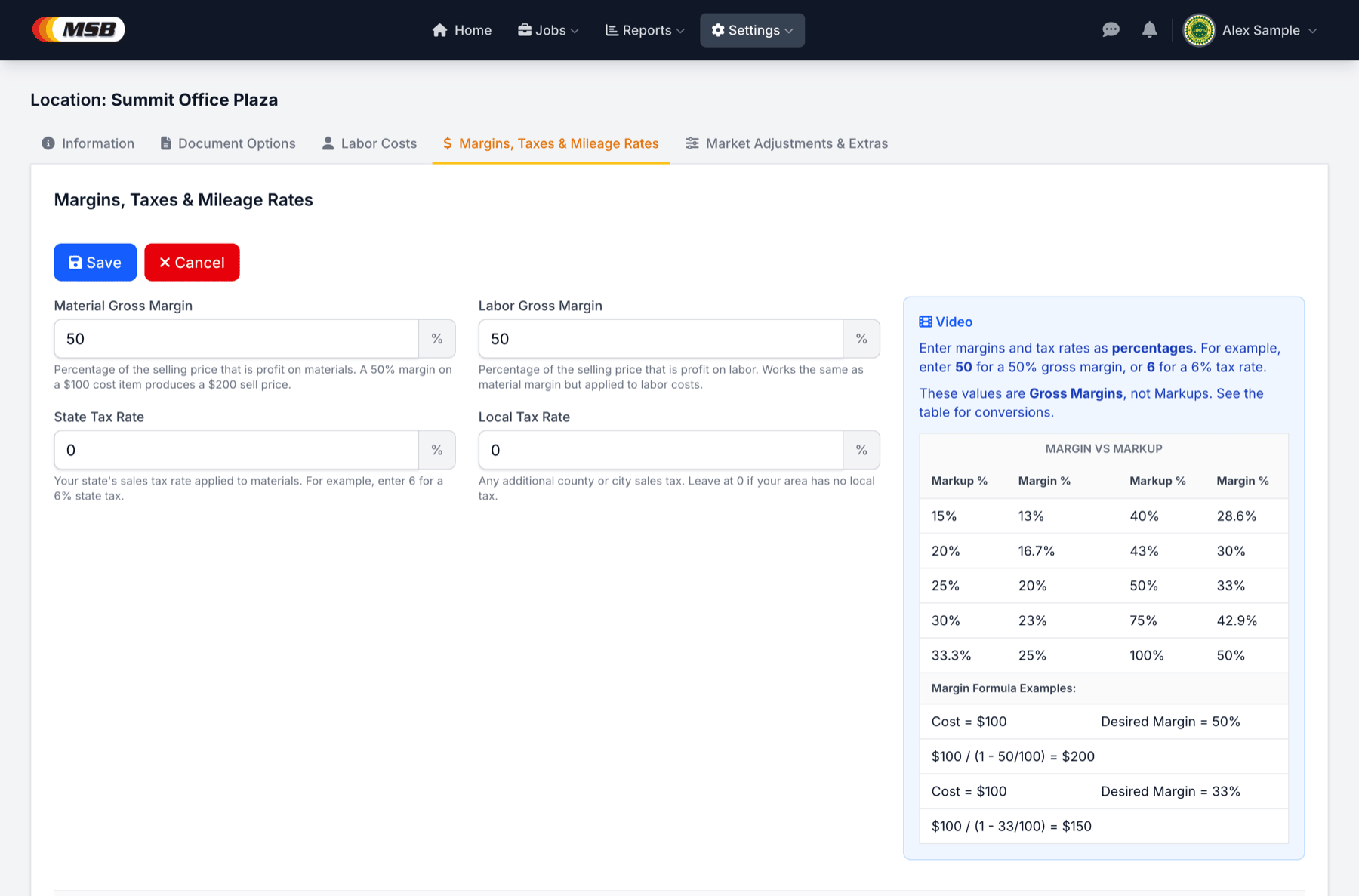The height and width of the screenshot is (896, 1359).
Task: Cancel the margin edits
Action: (192, 263)
